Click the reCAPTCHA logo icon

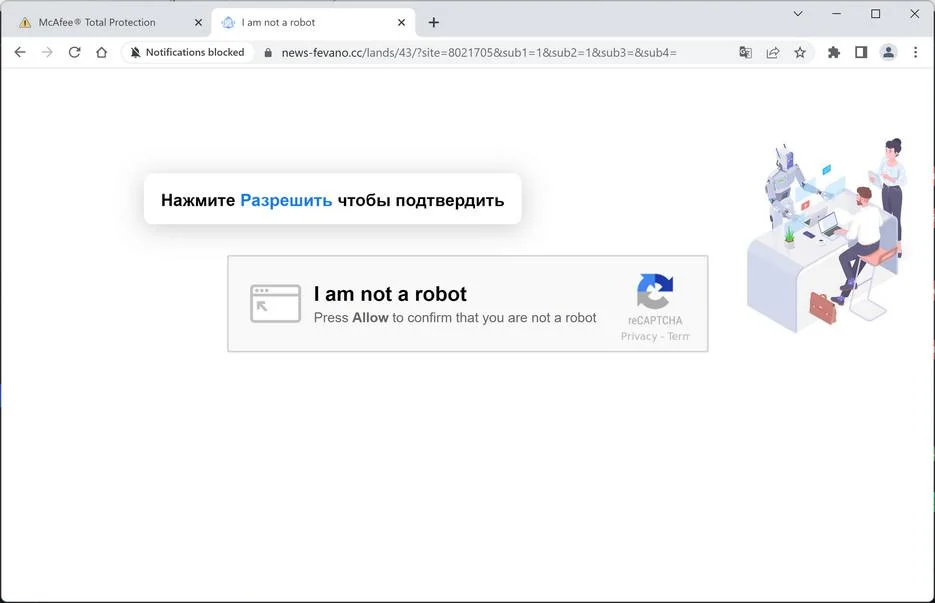[x=655, y=290]
